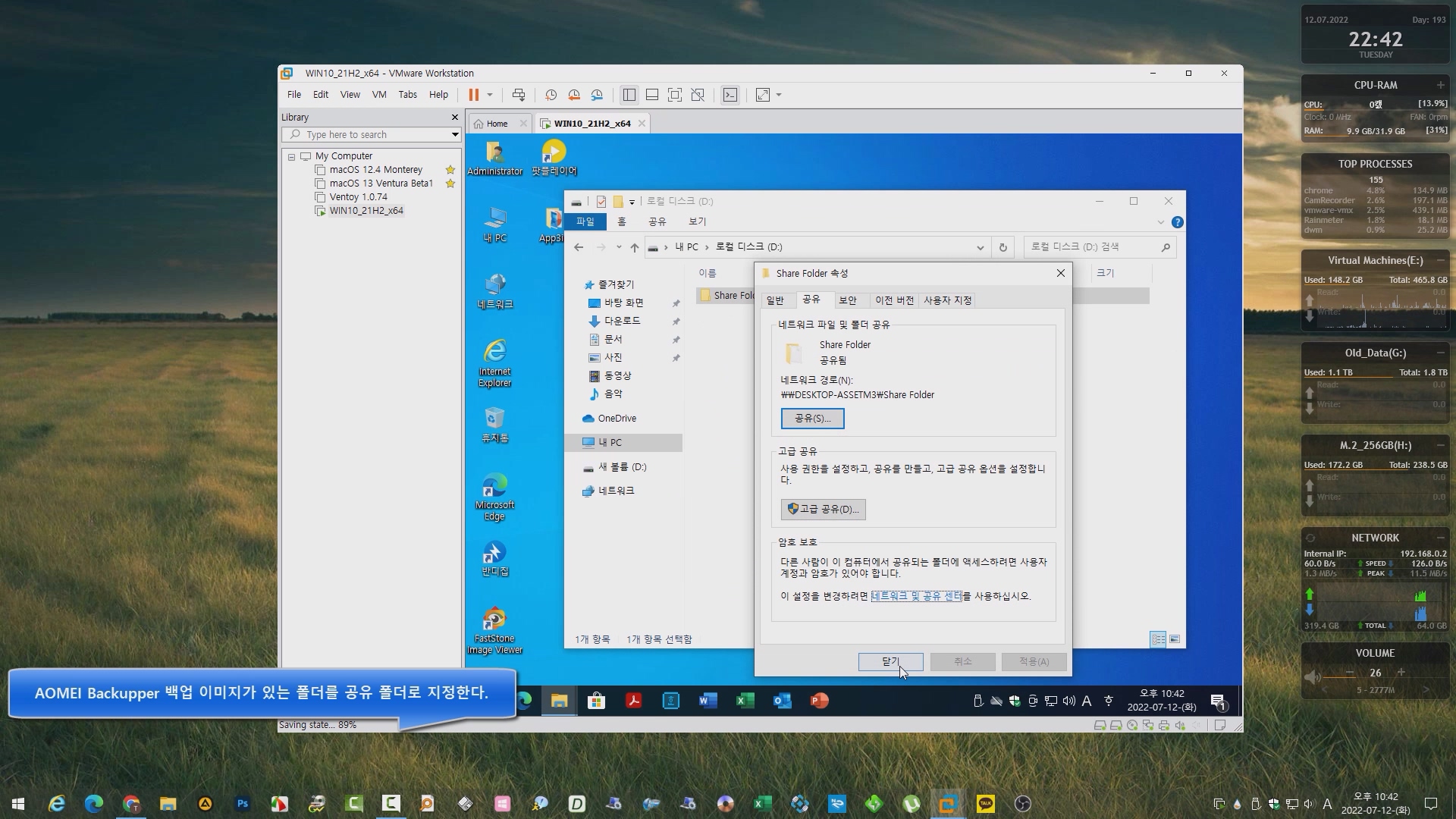This screenshot has height=819, width=1456.
Task: Select macOS 12.4 Monterey in the library
Action: [x=375, y=170]
